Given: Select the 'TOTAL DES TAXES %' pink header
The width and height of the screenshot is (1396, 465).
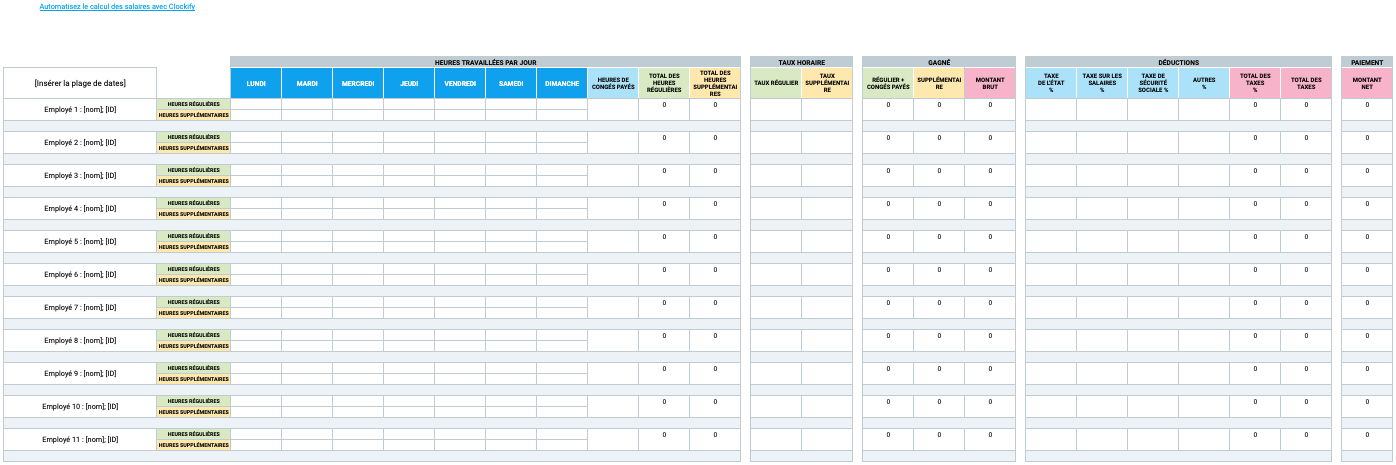Looking at the screenshot, I should (x=1255, y=83).
